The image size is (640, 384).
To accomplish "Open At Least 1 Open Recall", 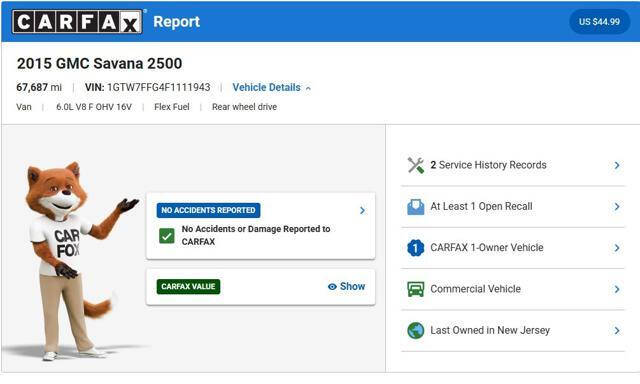I will pos(513,206).
